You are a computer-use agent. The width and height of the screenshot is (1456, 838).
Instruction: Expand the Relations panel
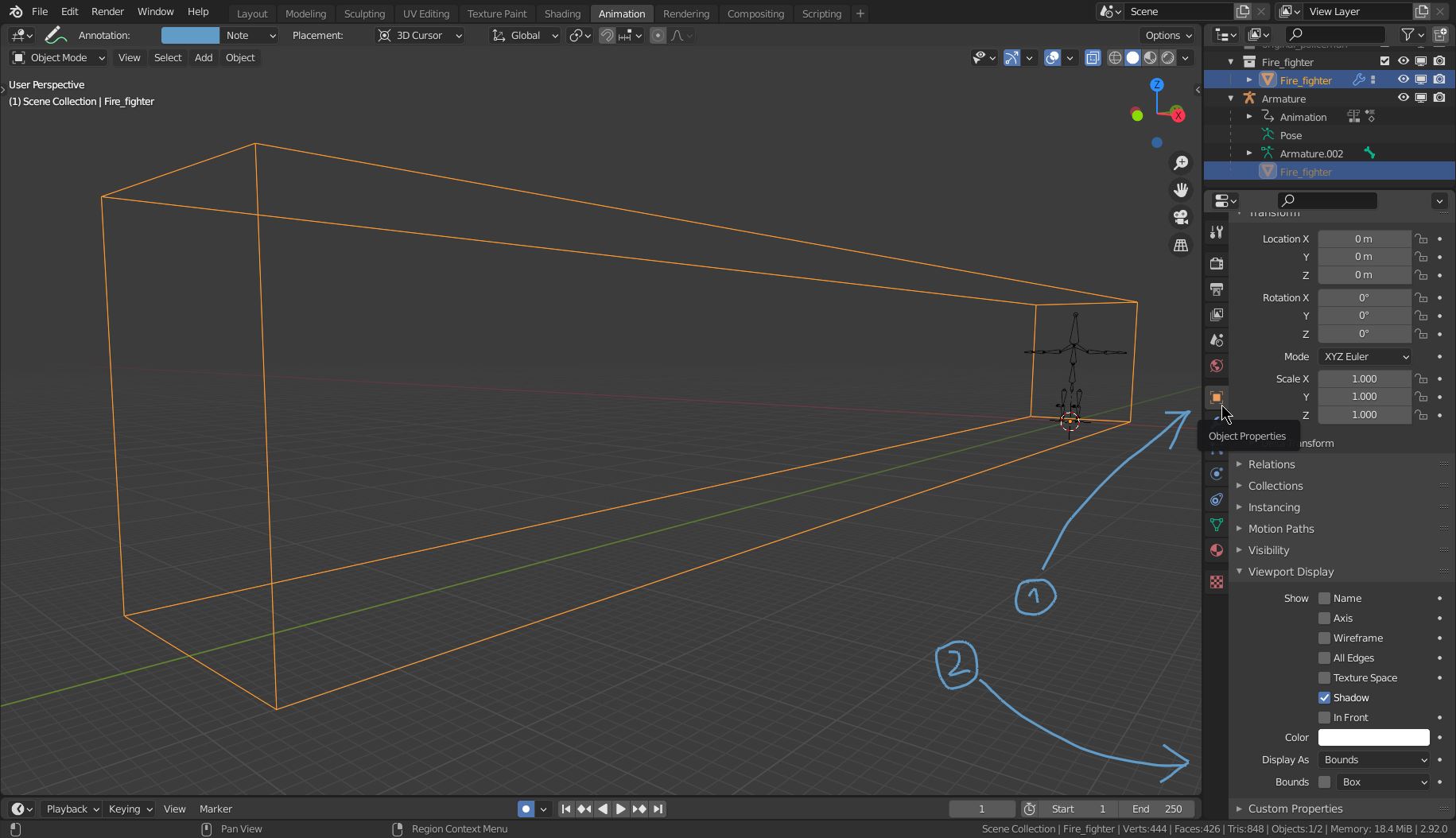click(x=1271, y=464)
